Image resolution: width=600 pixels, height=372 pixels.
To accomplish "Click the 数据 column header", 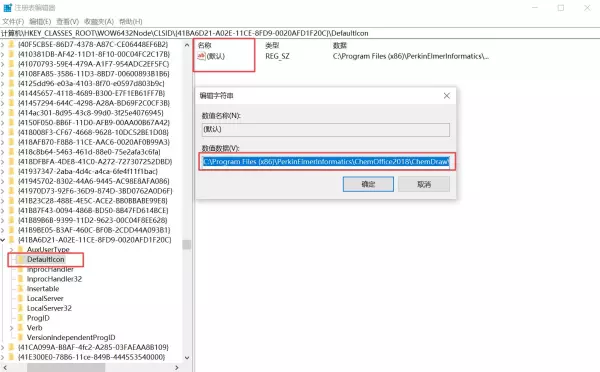I will tap(340, 46).
